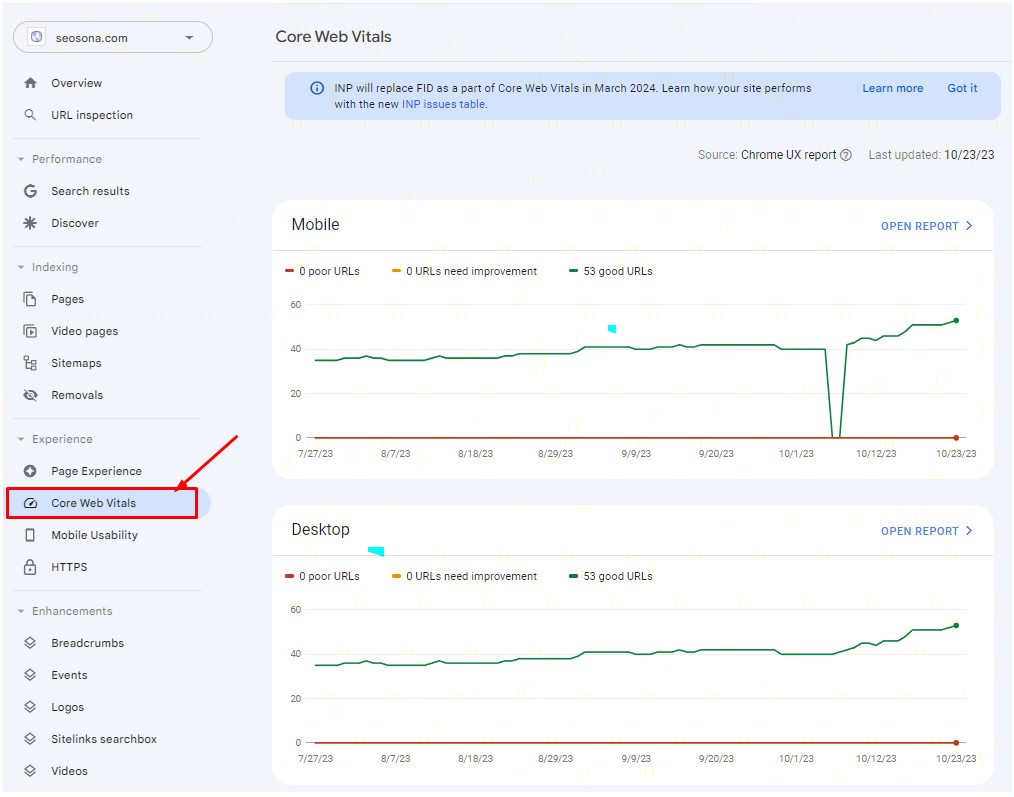Image resolution: width=1014 pixels, height=797 pixels.
Task: Open the INP issues table link
Action: [x=443, y=104]
